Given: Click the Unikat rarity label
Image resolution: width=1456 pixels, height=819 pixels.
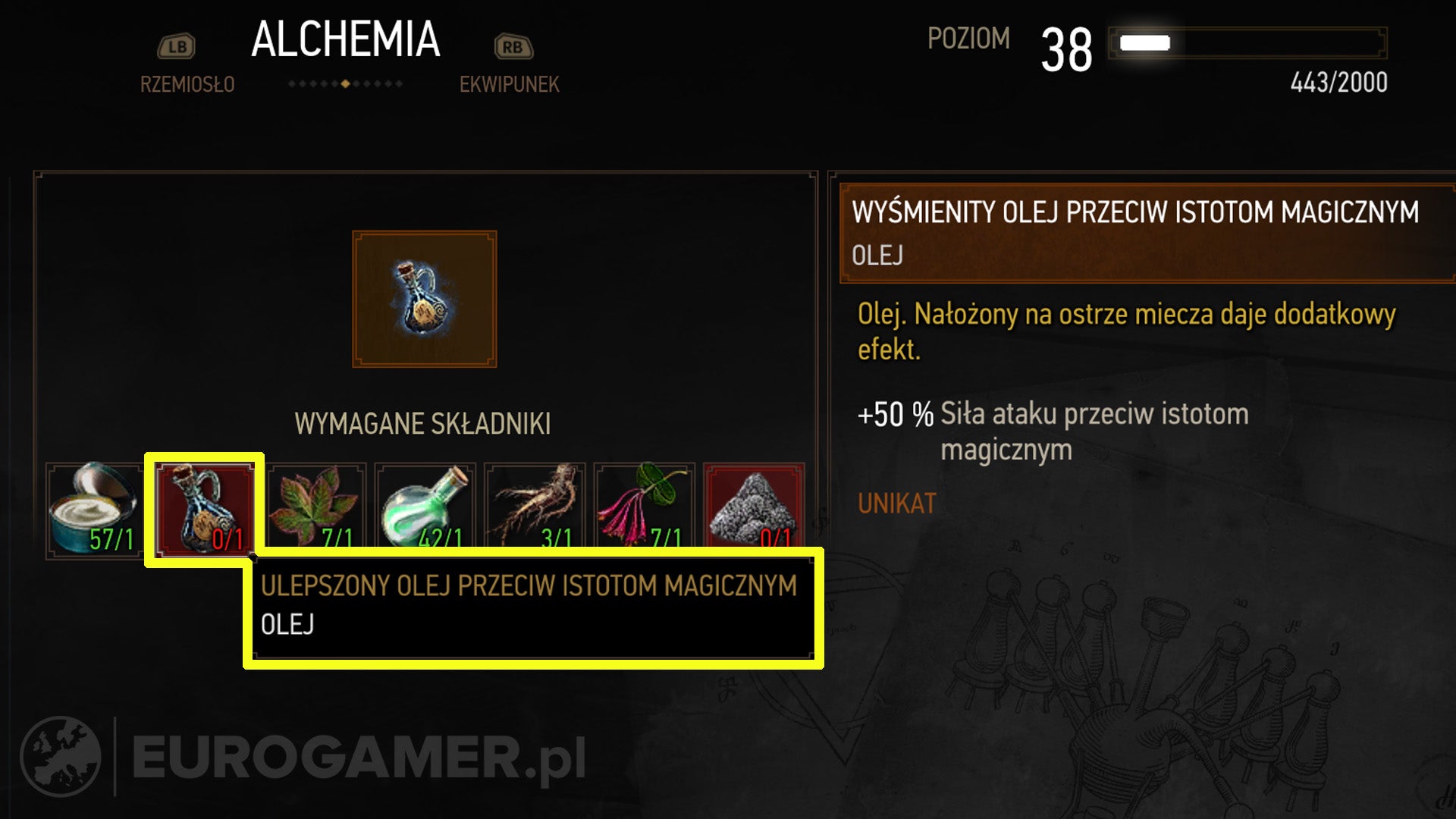Looking at the screenshot, I should point(897,504).
